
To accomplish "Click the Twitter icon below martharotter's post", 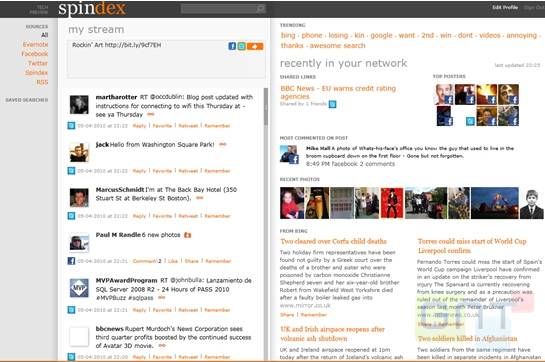I will pos(71,126).
